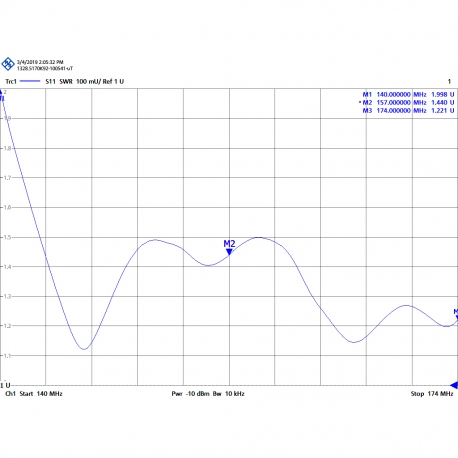Click the Pwr -10 dBm power setting

[190, 394]
